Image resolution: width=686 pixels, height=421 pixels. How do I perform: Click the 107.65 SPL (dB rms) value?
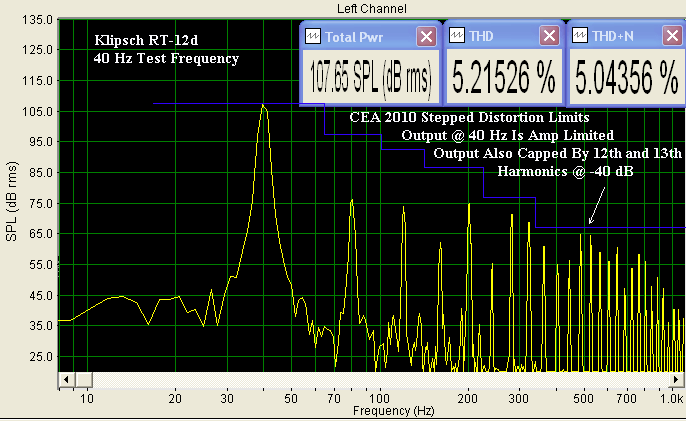pyautogui.click(x=371, y=78)
